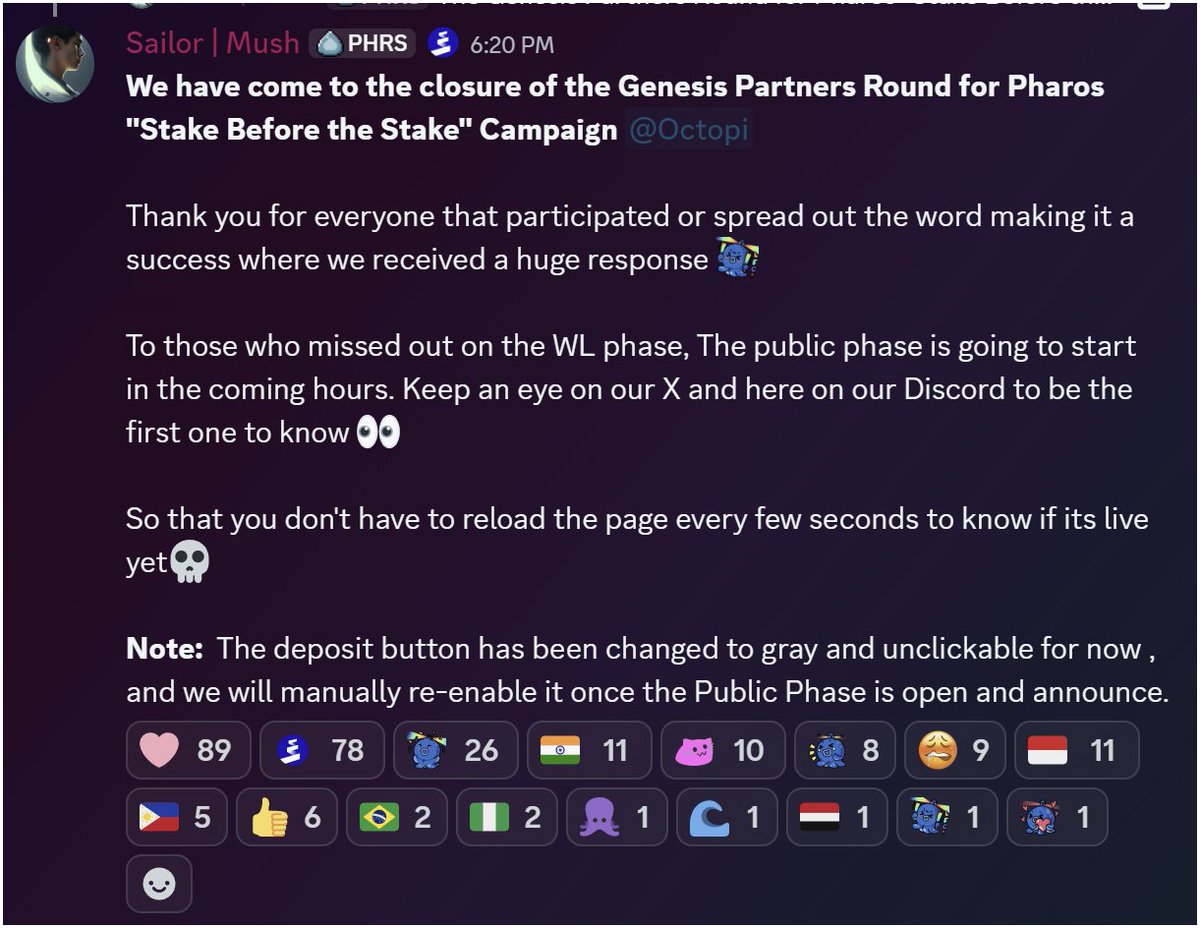Toggle the pink heart reaction with 89
This screenshot has width=1200, height=928.
point(187,750)
